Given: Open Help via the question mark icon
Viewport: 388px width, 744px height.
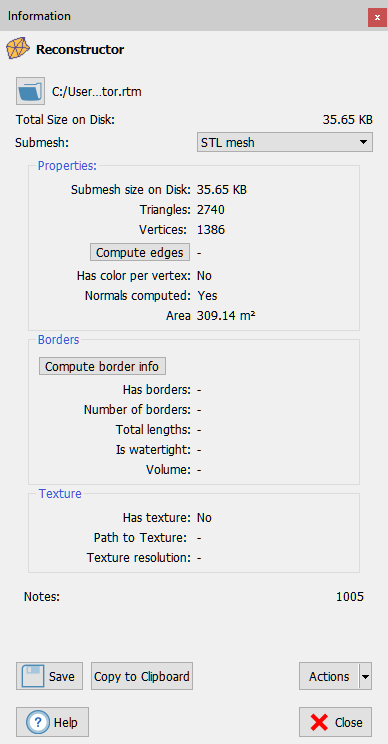Looking at the screenshot, I should click(52, 722).
